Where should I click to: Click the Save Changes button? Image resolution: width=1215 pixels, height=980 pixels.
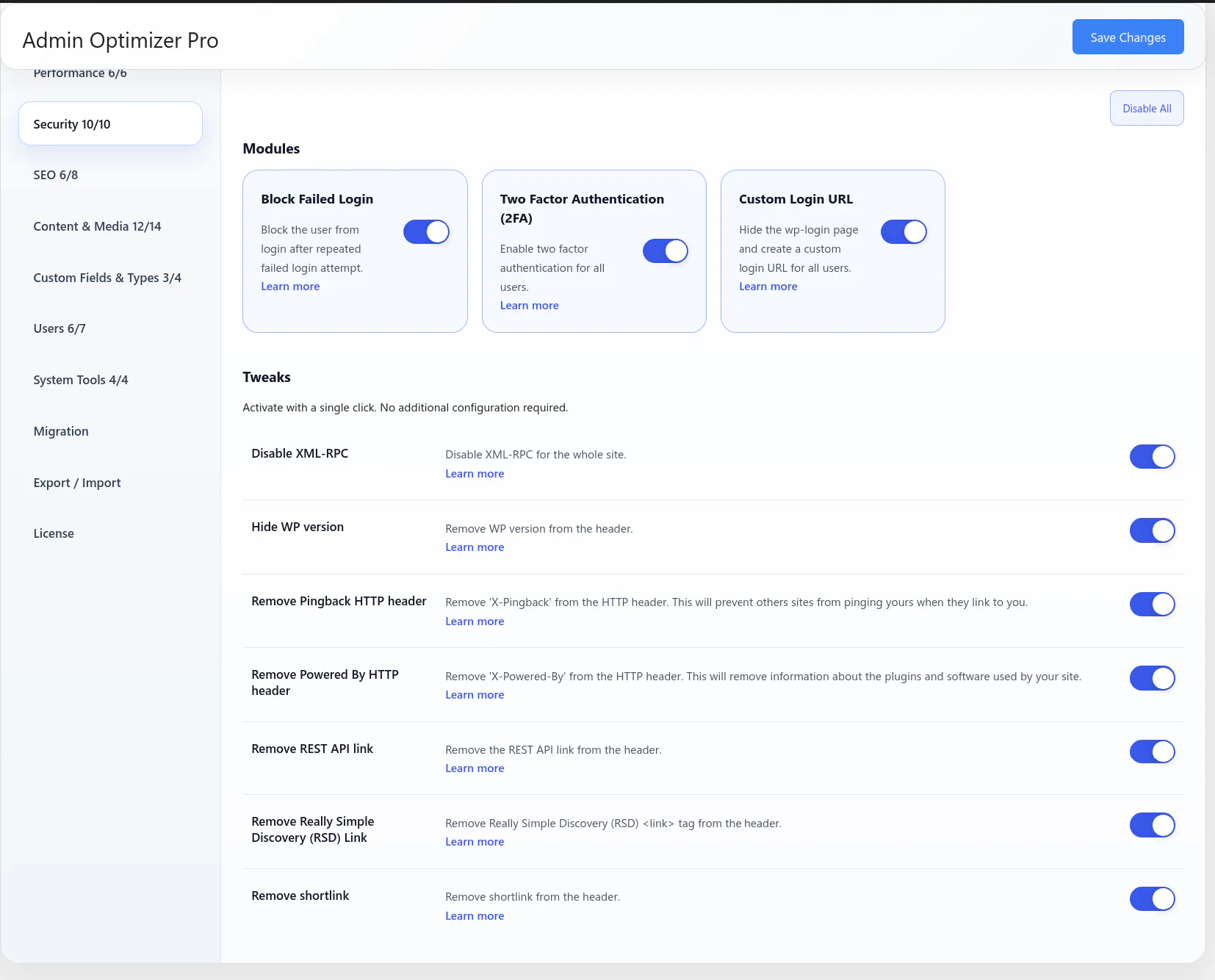[x=1128, y=37]
